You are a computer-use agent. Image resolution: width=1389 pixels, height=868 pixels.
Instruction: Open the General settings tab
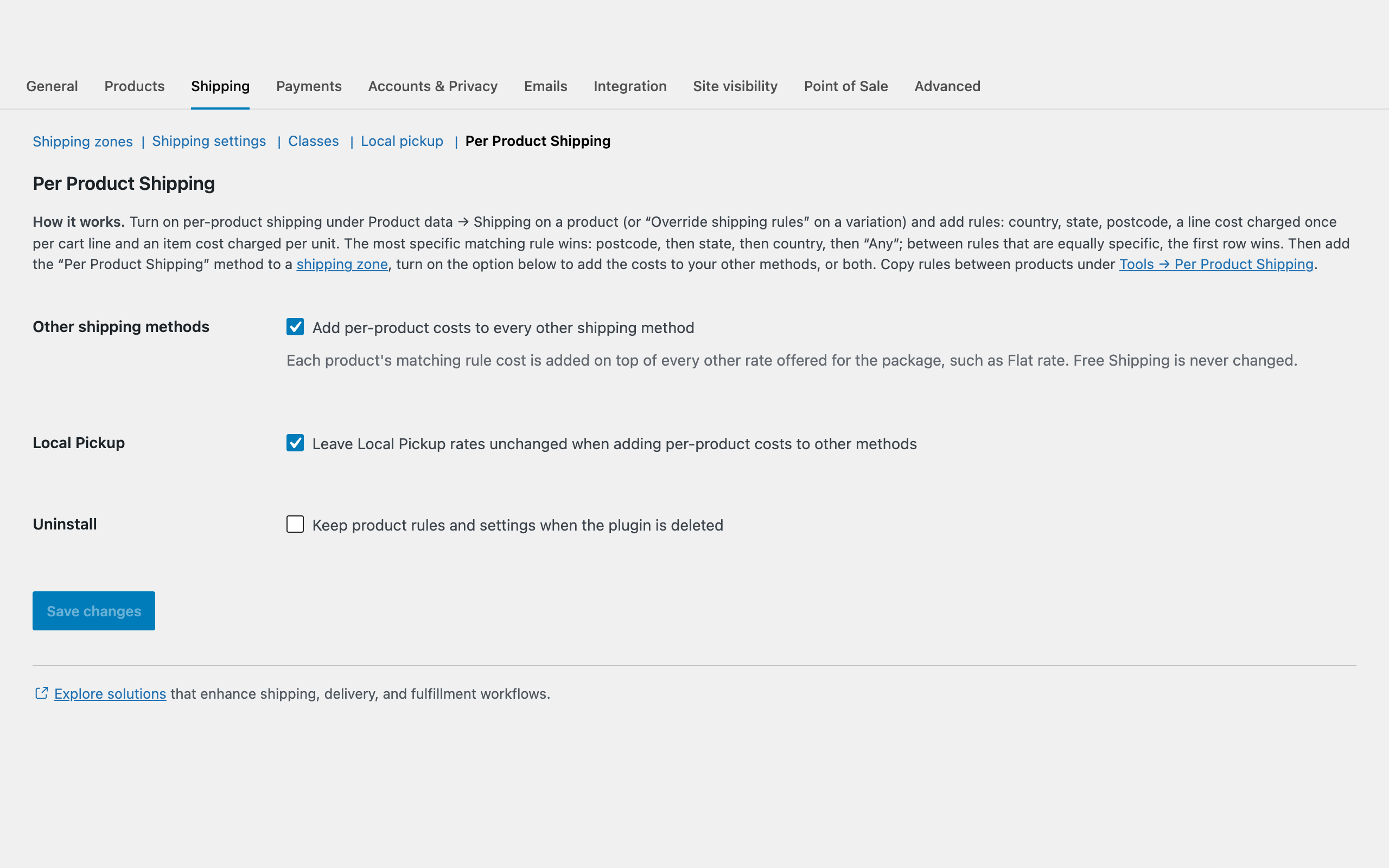pyautogui.click(x=52, y=86)
